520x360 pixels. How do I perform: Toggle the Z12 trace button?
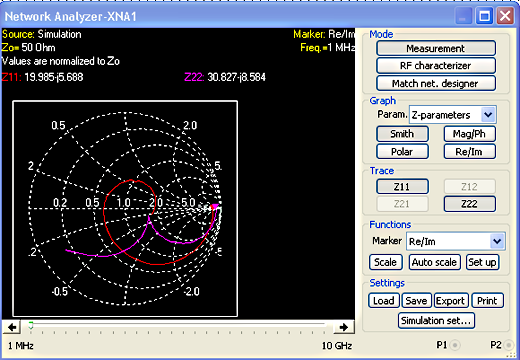point(469,186)
